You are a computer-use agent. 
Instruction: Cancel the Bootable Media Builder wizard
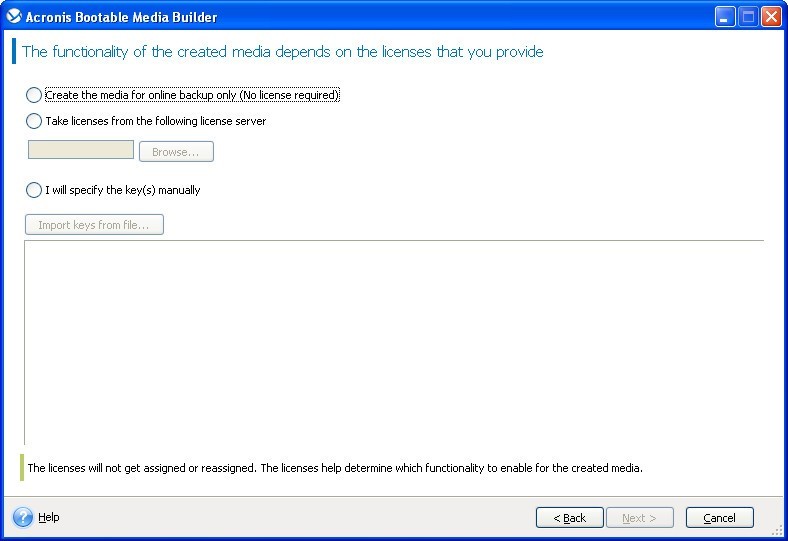(x=720, y=518)
